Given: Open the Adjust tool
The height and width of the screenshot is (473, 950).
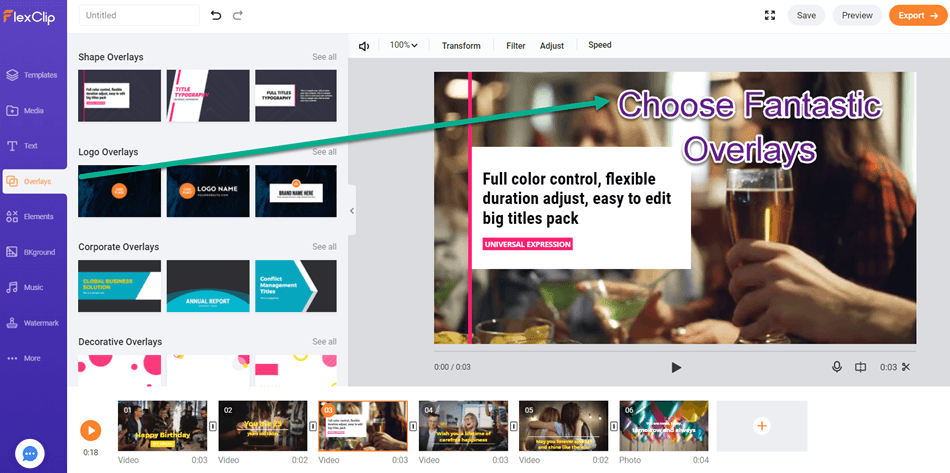Looking at the screenshot, I should click(552, 45).
